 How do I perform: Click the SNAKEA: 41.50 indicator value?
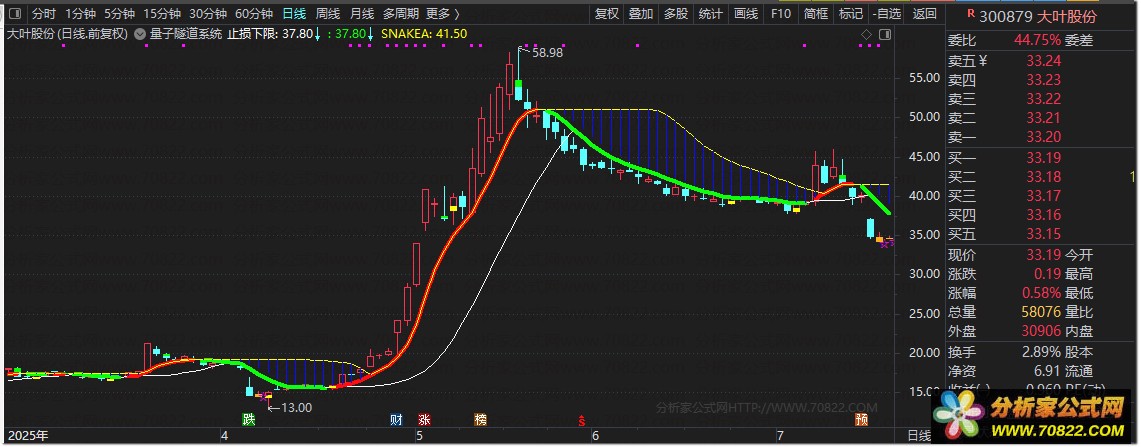[x=424, y=33]
